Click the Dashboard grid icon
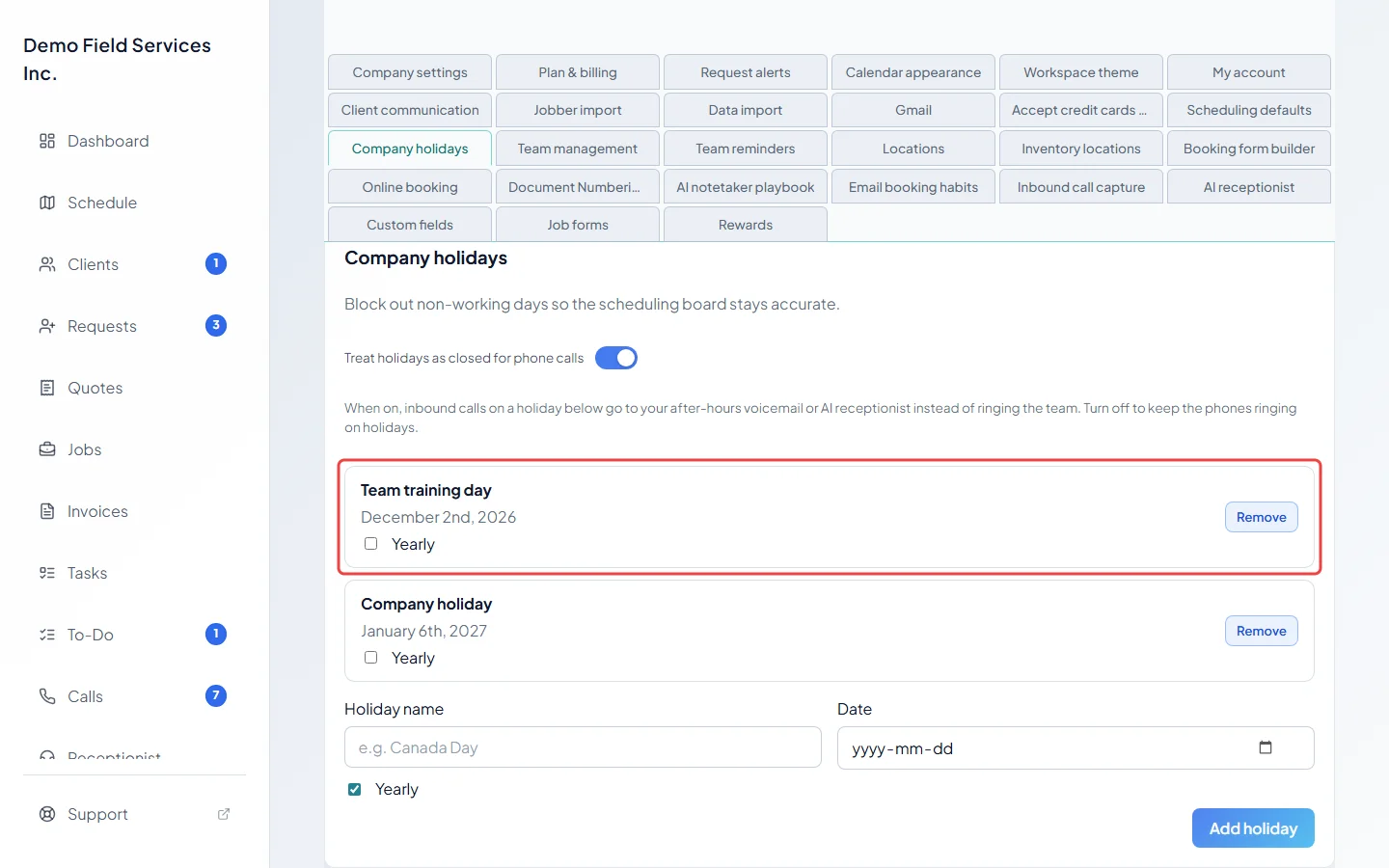Screen dimensions: 1389x868 click(47, 141)
